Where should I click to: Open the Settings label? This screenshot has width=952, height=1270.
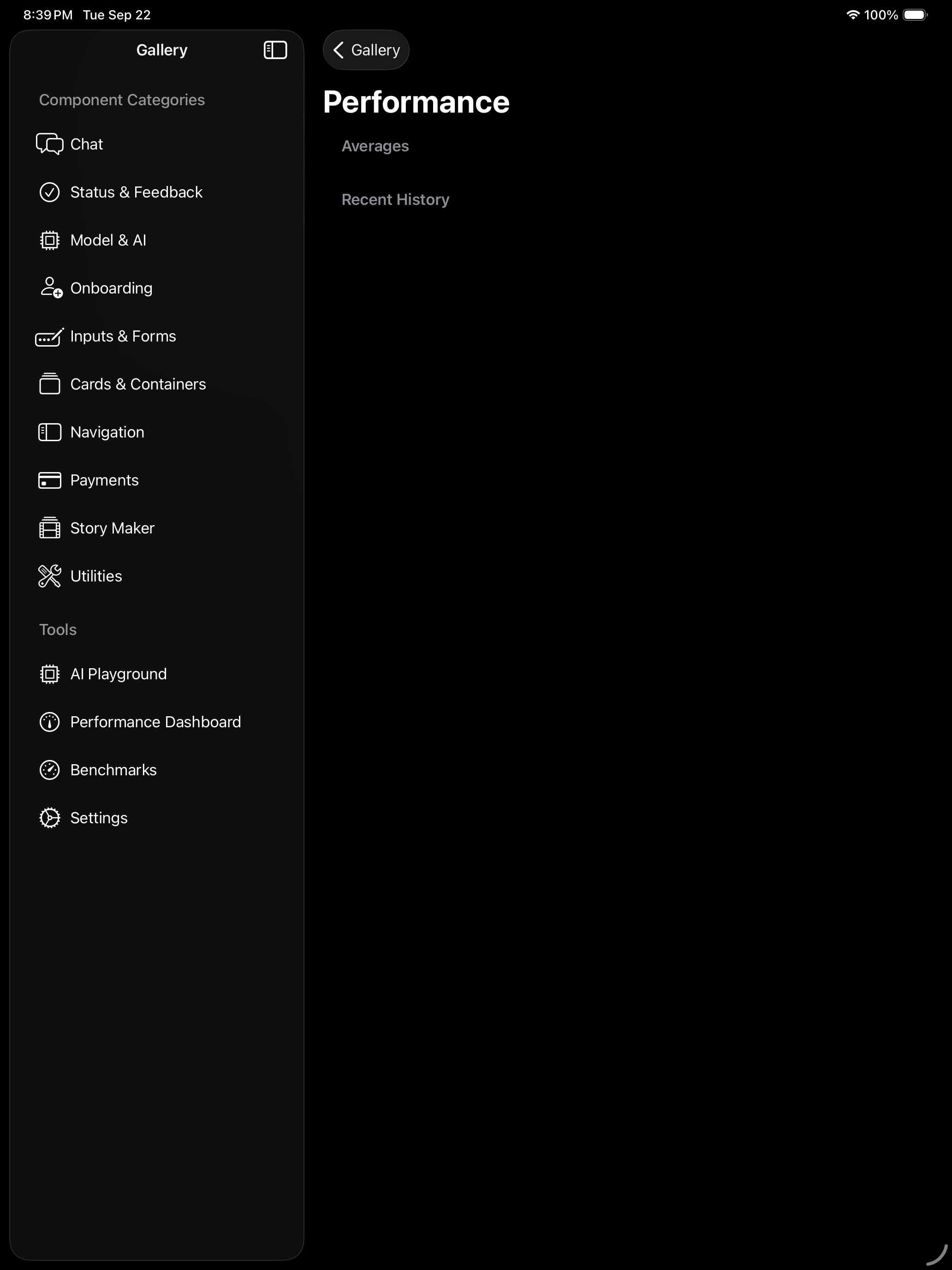click(99, 818)
